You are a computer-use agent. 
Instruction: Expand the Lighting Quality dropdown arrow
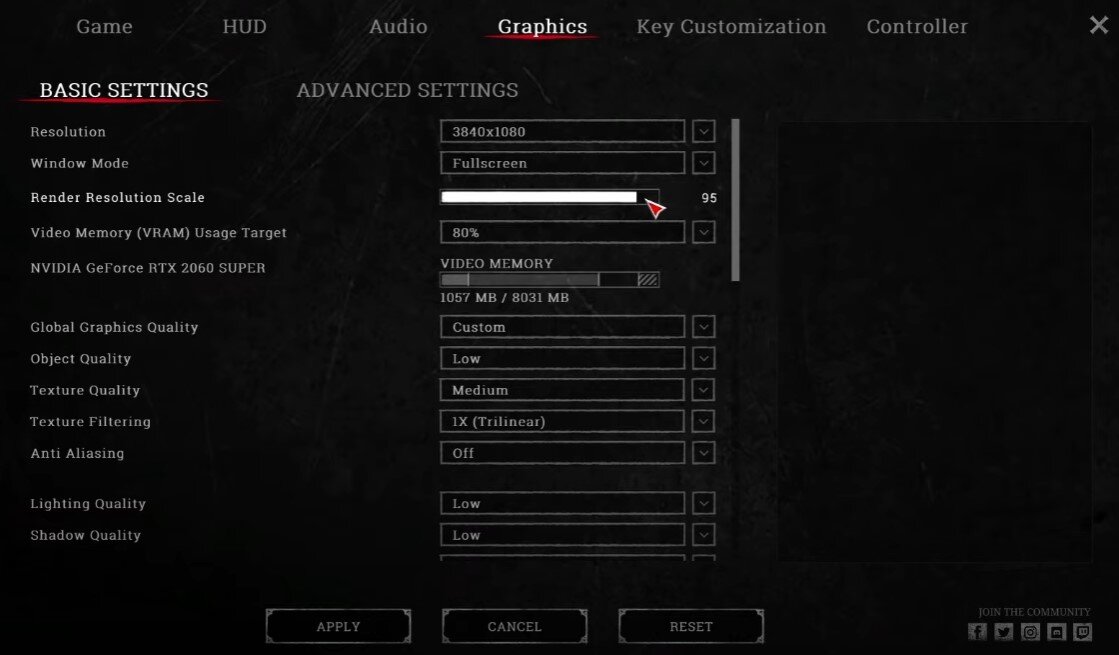[x=704, y=503]
